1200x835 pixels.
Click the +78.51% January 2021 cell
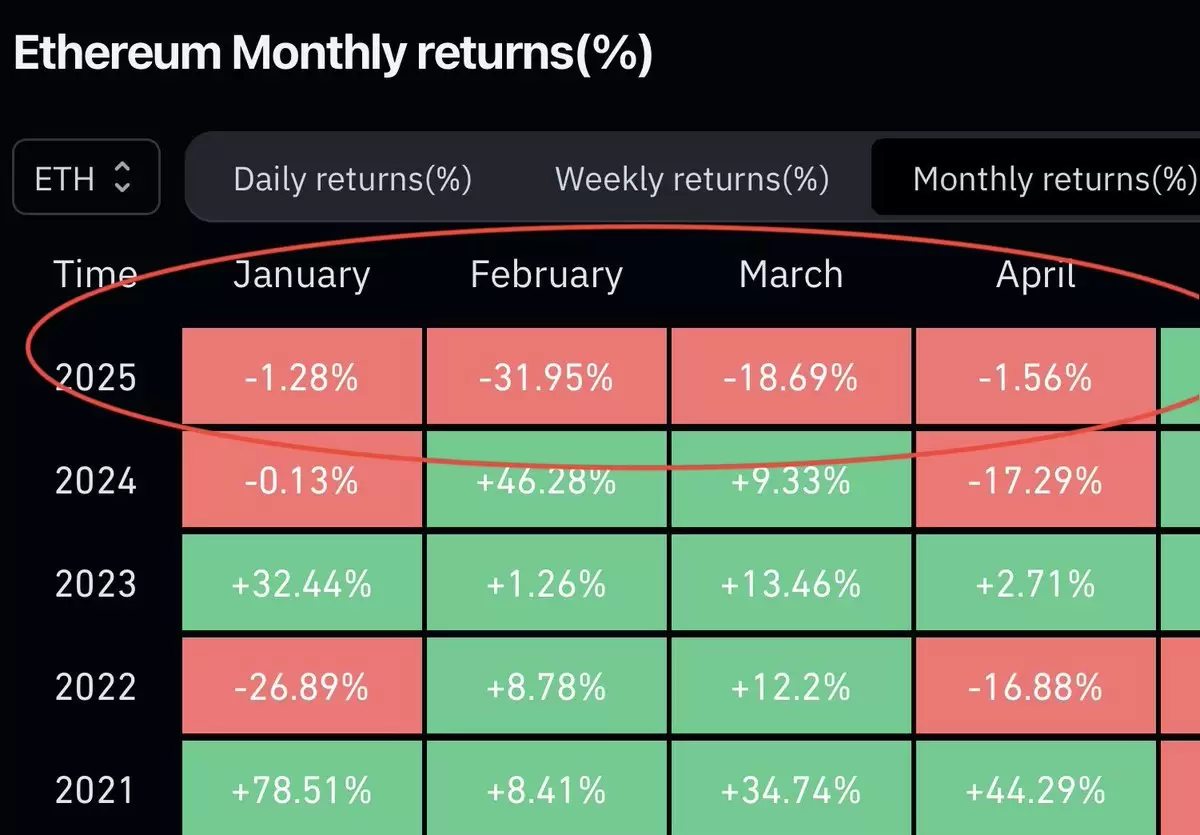pyautogui.click(x=301, y=788)
